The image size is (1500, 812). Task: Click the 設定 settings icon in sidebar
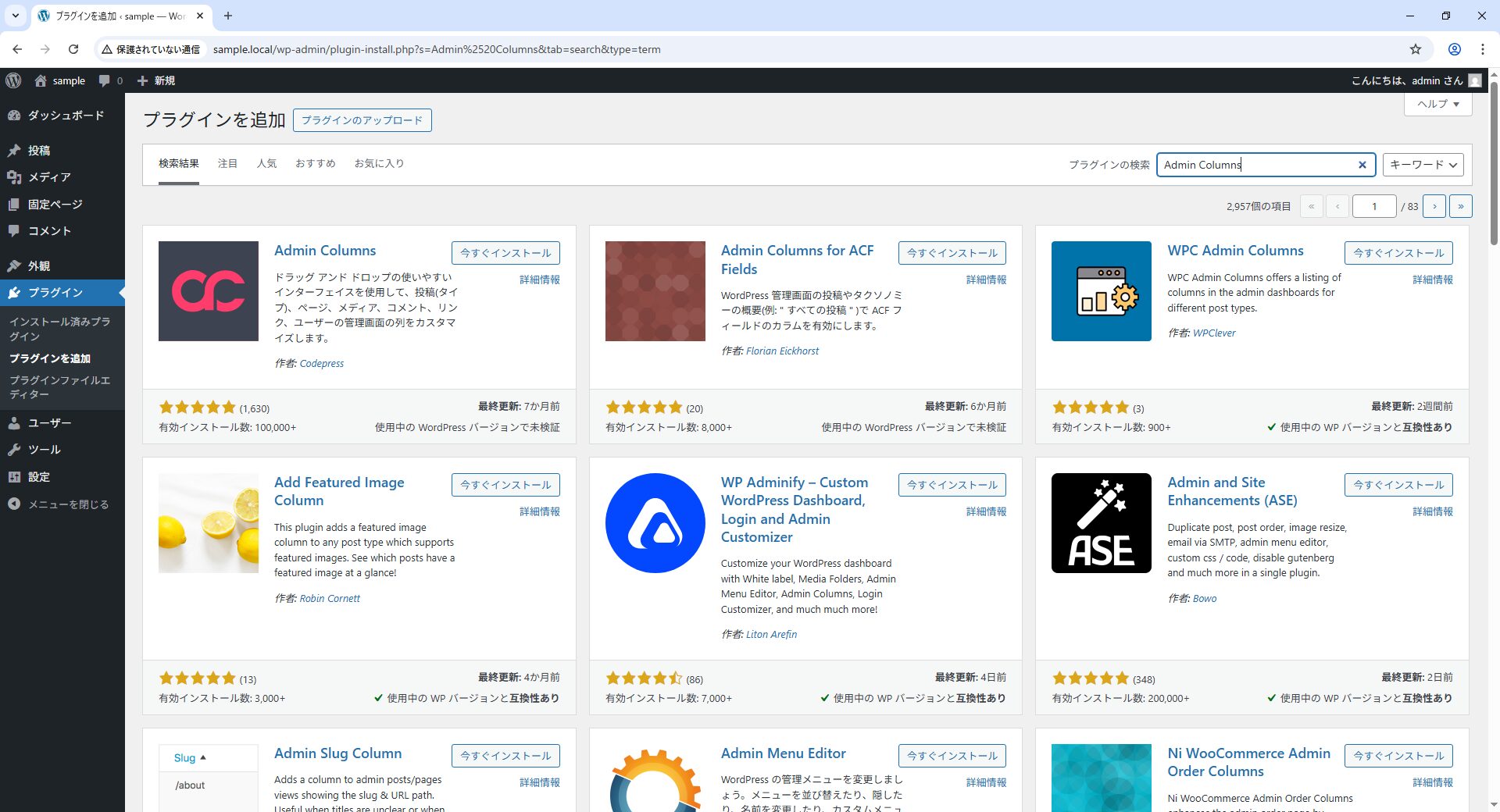click(14, 477)
